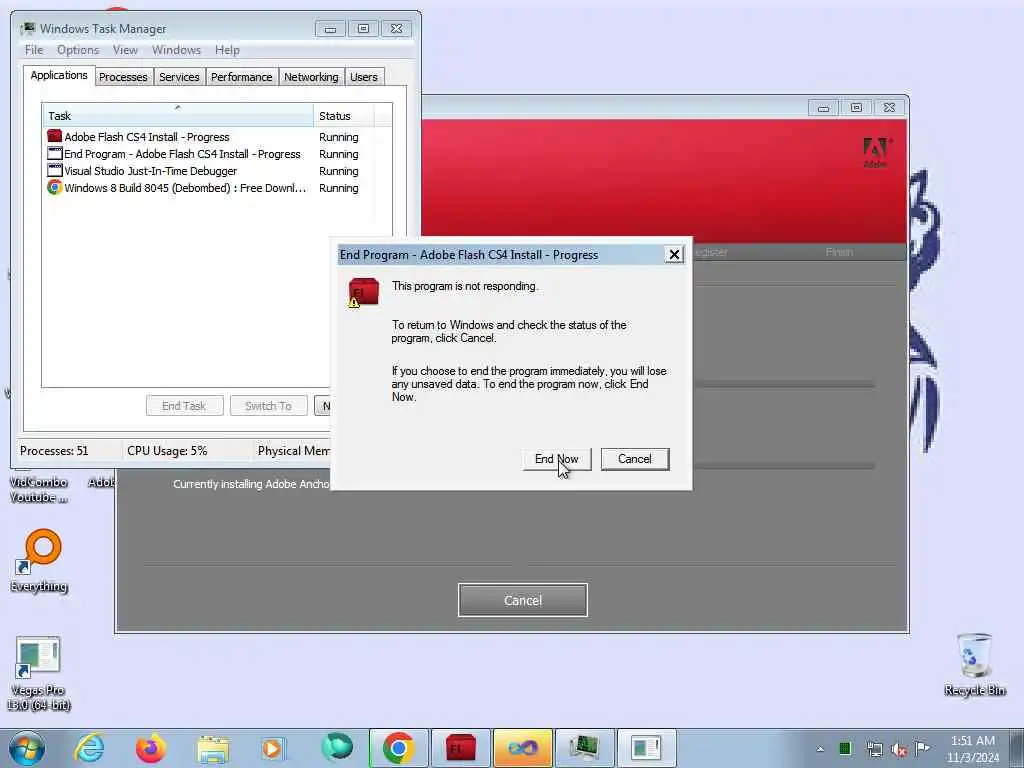Click the Adobe logo in installer header
1024x768 pixels.
pos(876,153)
